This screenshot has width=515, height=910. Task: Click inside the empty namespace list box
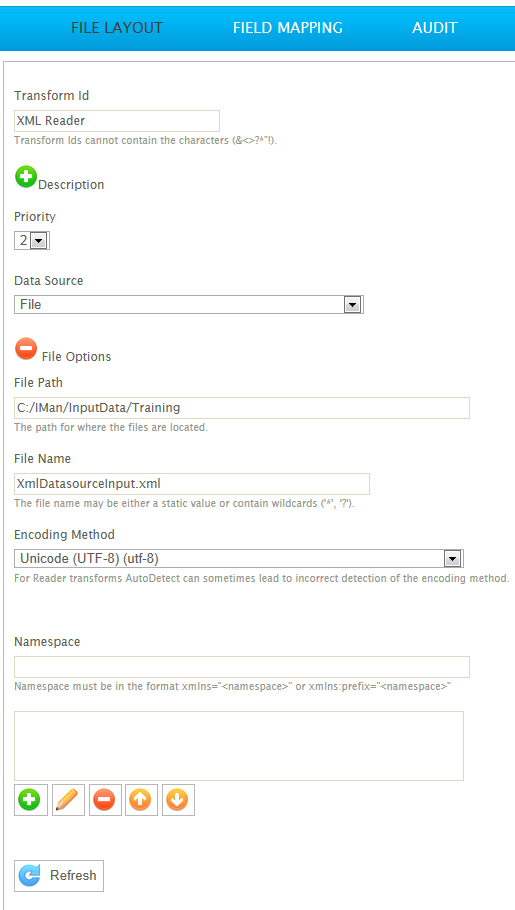(239, 746)
